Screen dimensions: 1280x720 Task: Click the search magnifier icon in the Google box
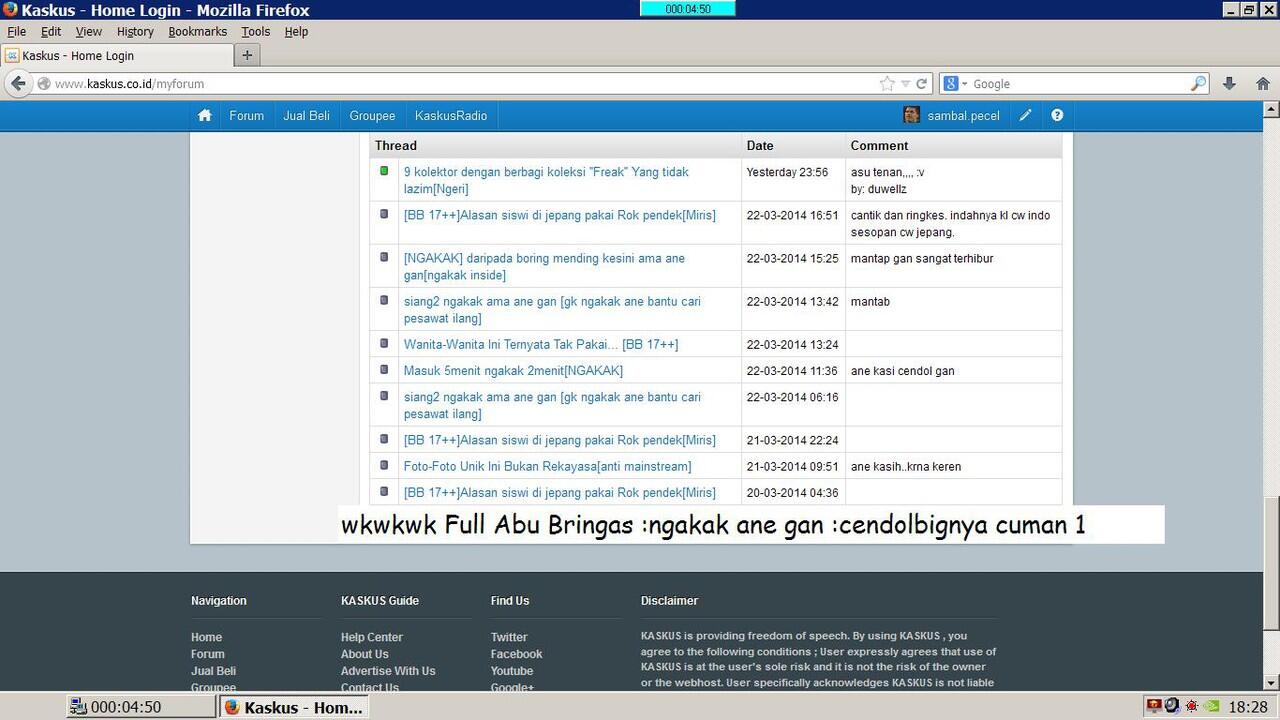pos(1198,84)
